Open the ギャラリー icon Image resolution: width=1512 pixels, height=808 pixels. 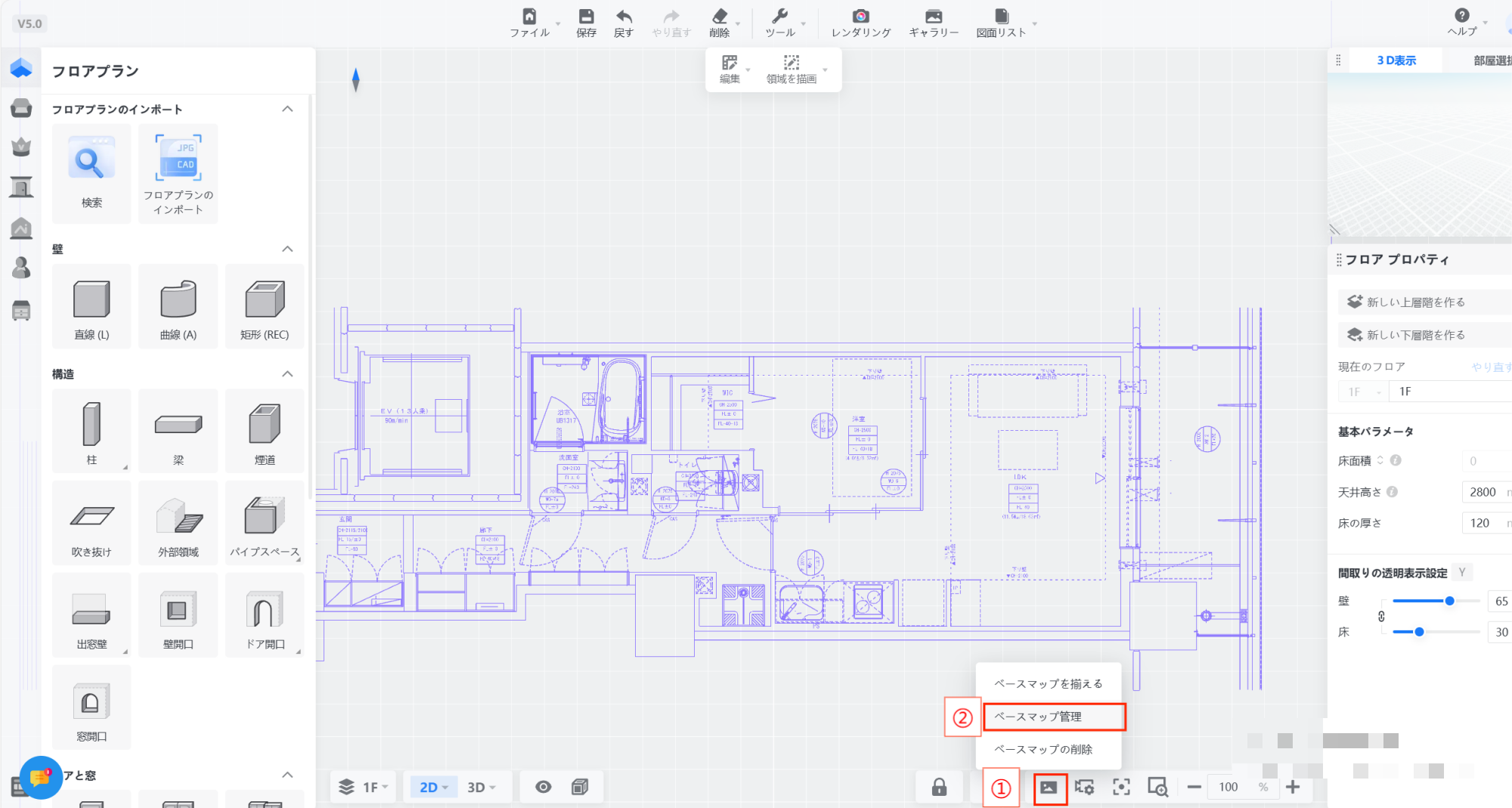click(x=934, y=17)
